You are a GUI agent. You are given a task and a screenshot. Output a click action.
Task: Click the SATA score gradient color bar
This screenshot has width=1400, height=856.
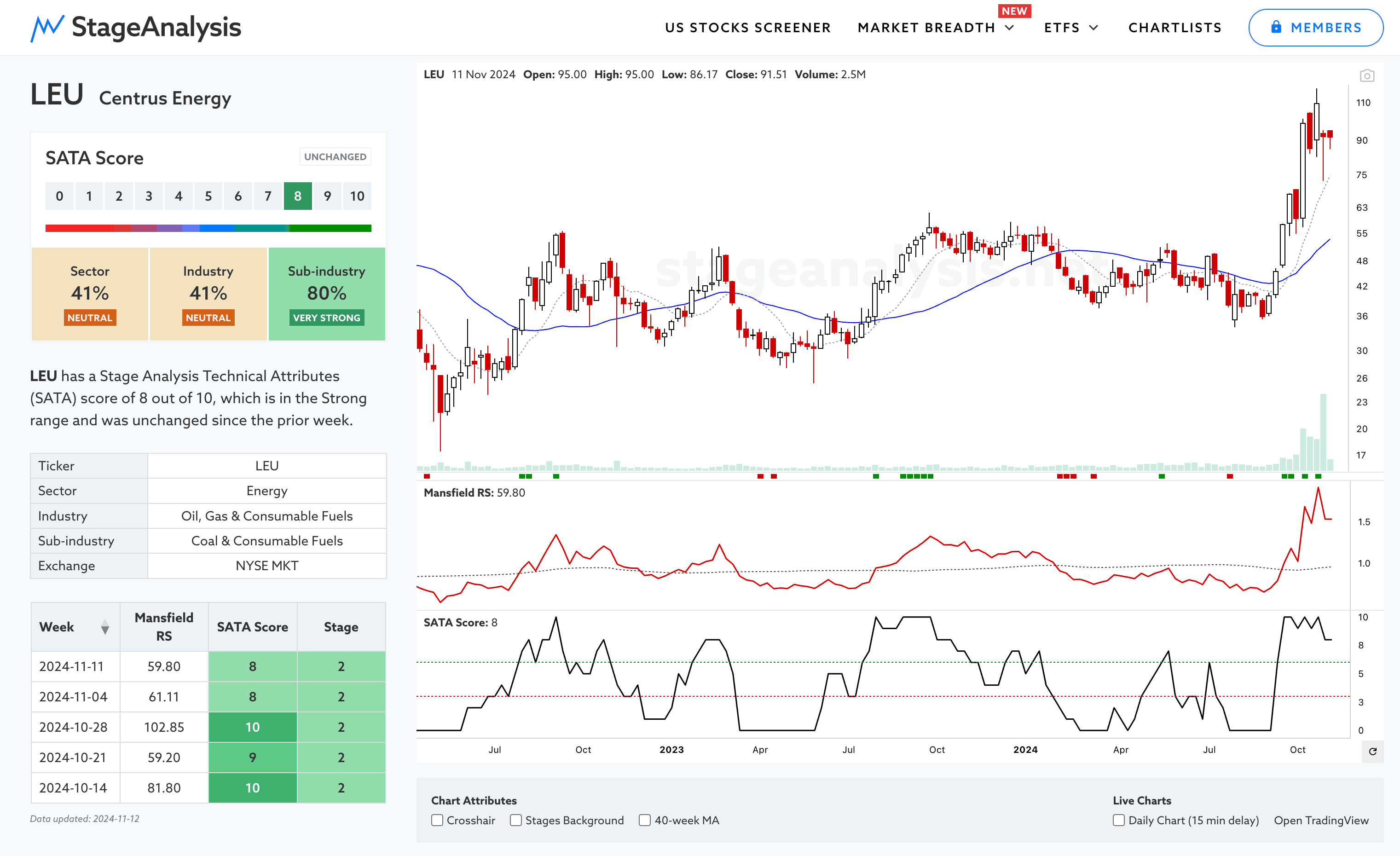pyautogui.click(x=208, y=228)
